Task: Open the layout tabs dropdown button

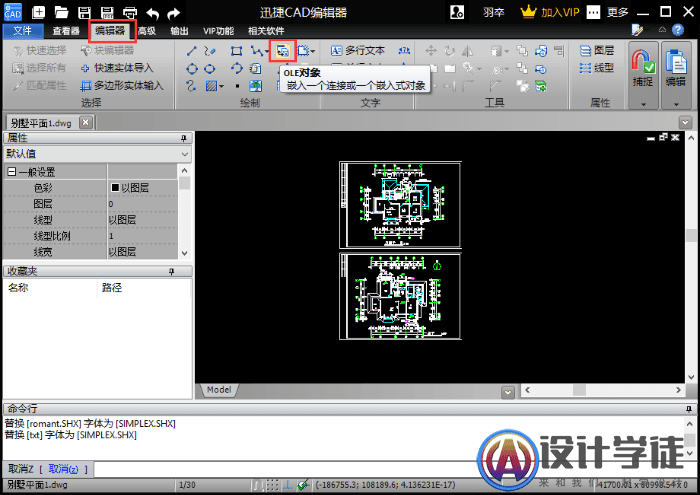Action: point(508,392)
